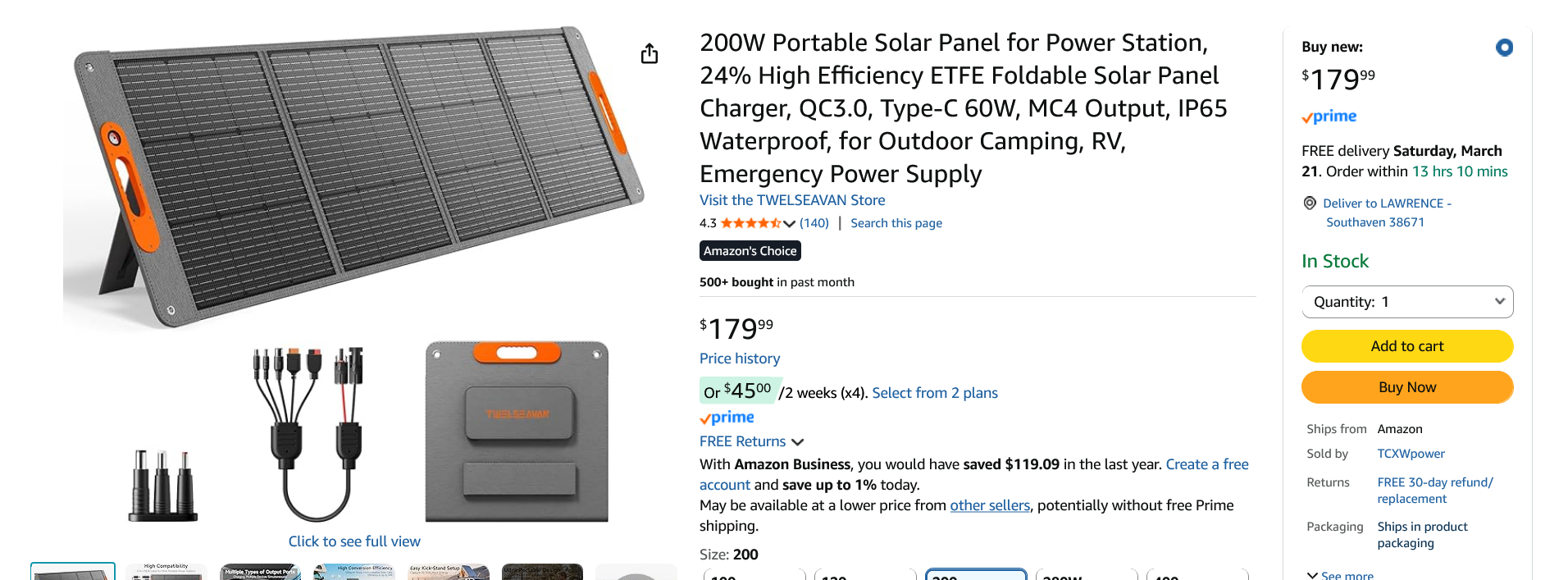The height and width of the screenshot is (580, 1568).
Task: Select the 100 size option
Action: (754, 577)
